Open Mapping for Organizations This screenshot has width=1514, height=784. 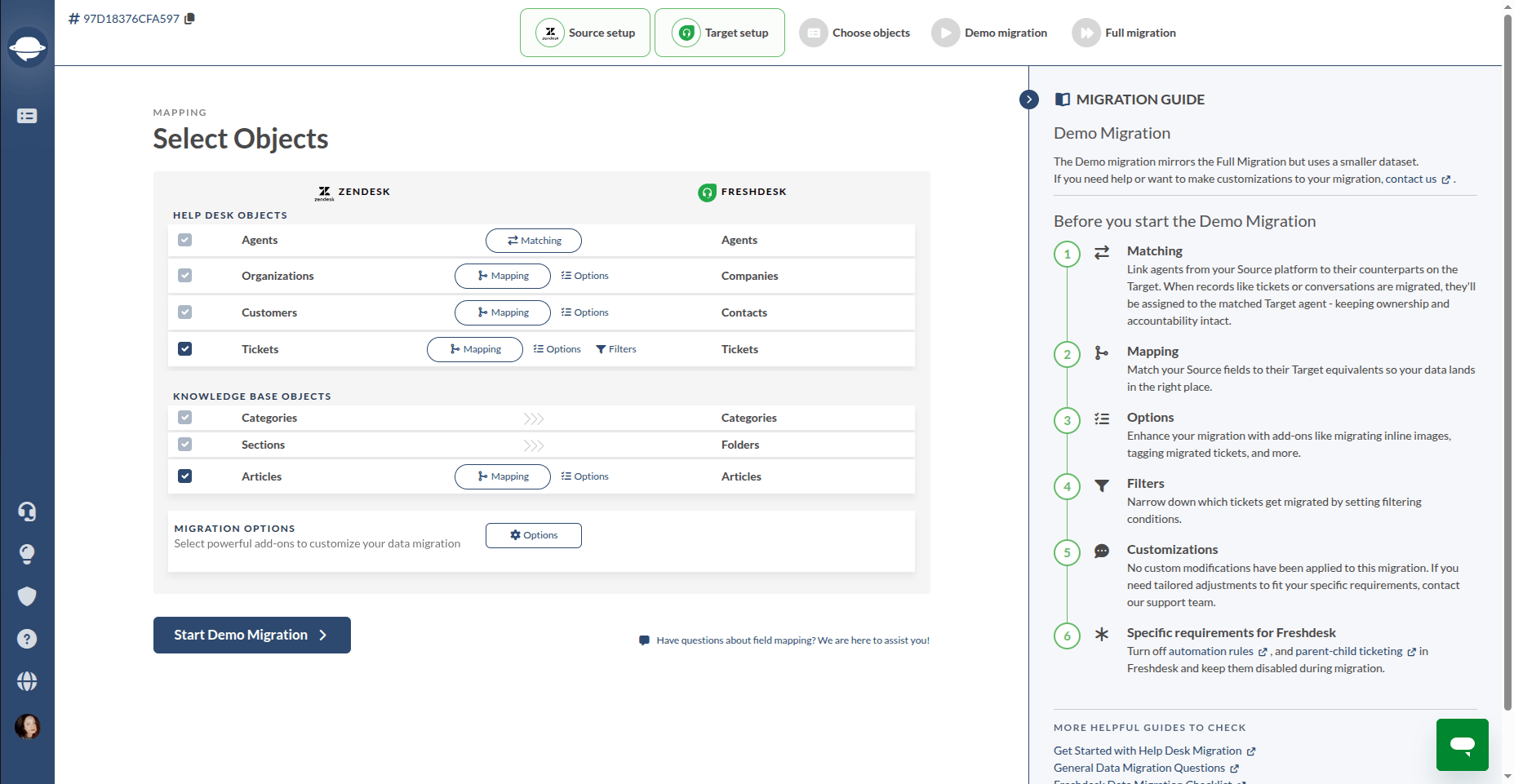point(503,277)
